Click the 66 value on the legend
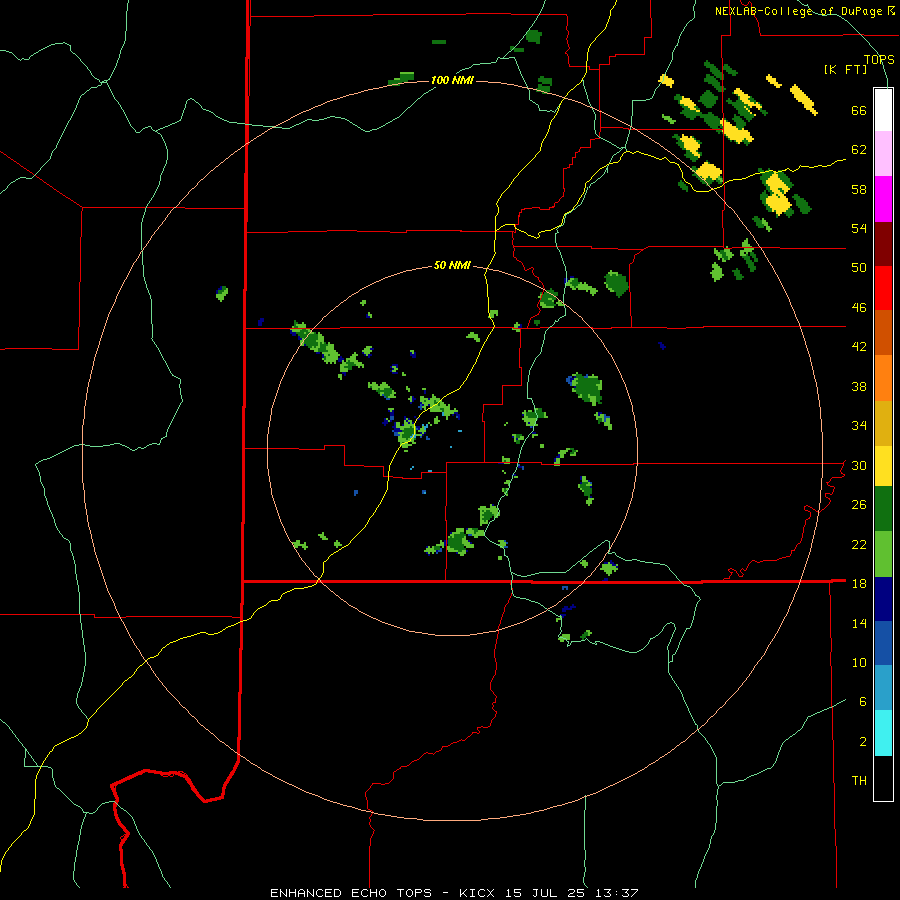Viewport: 900px width, 900px height. (859, 111)
